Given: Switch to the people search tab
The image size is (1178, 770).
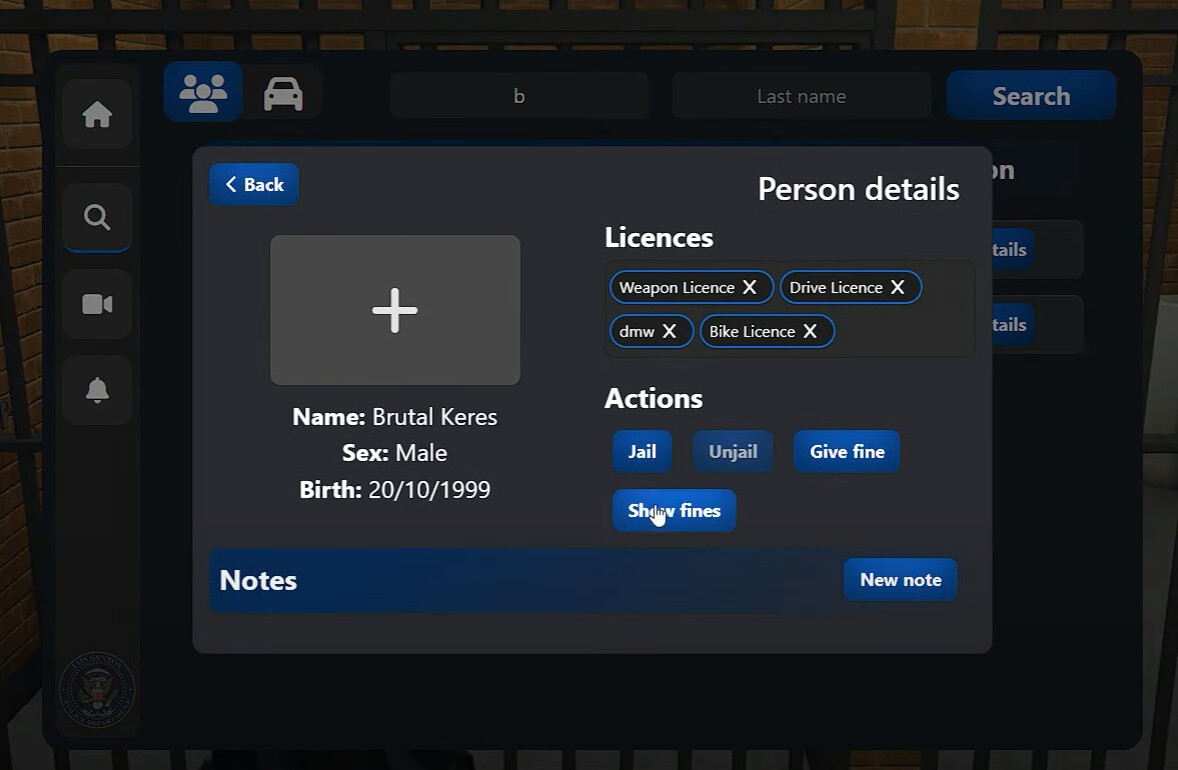Looking at the screenshot, I should coord(203,94).
